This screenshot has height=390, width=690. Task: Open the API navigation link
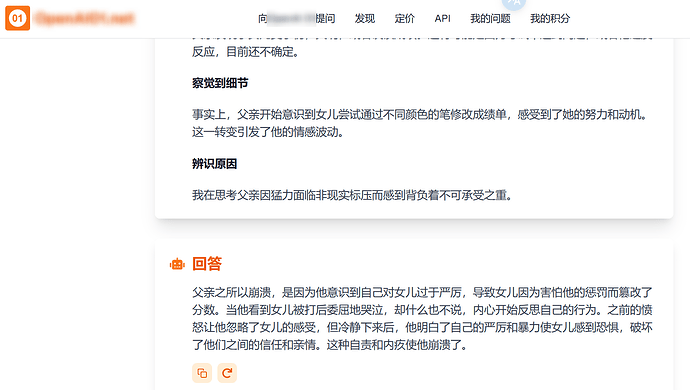pos(442,18)
